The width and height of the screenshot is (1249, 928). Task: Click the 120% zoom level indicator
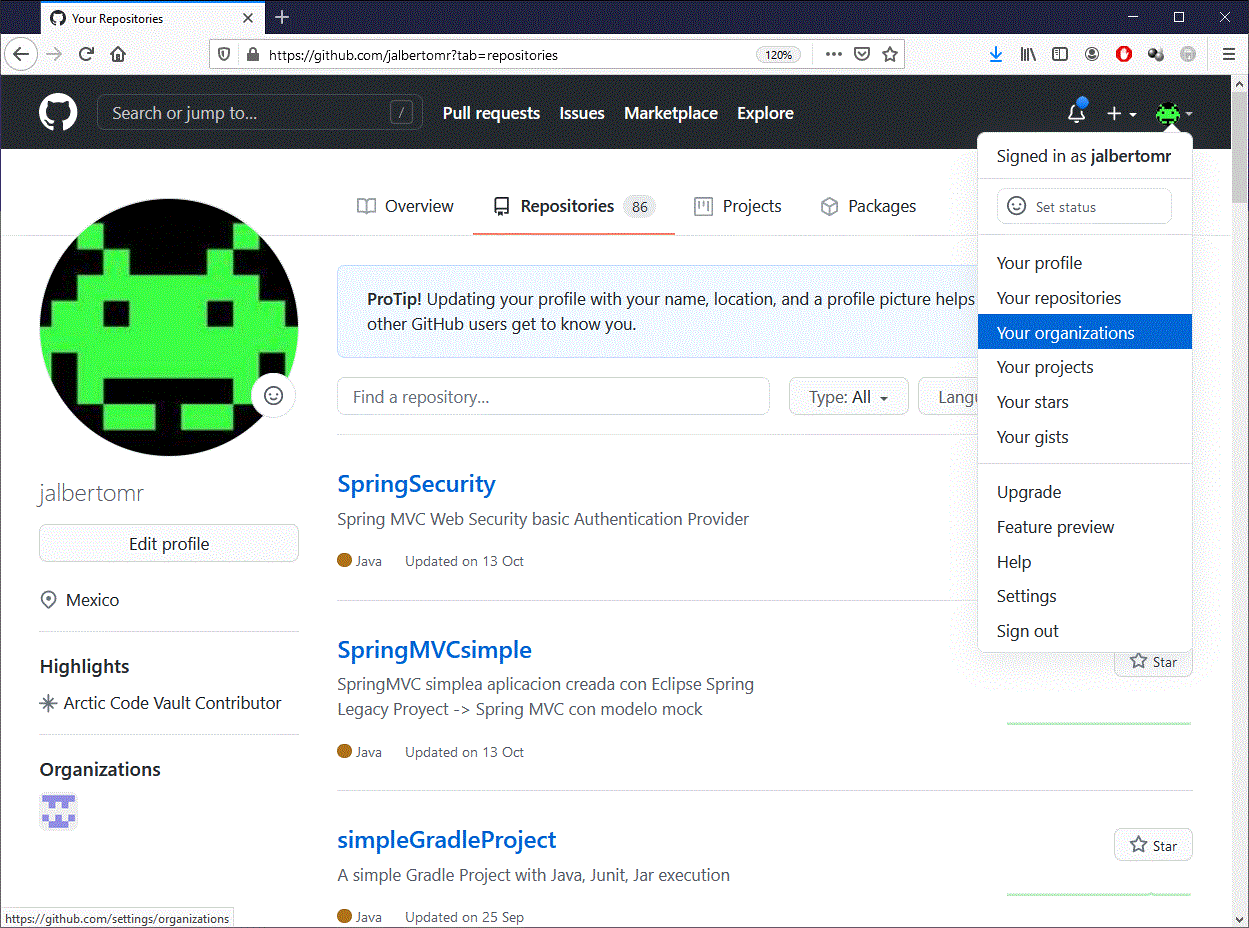pyautogui.click(x=778, y=55)
